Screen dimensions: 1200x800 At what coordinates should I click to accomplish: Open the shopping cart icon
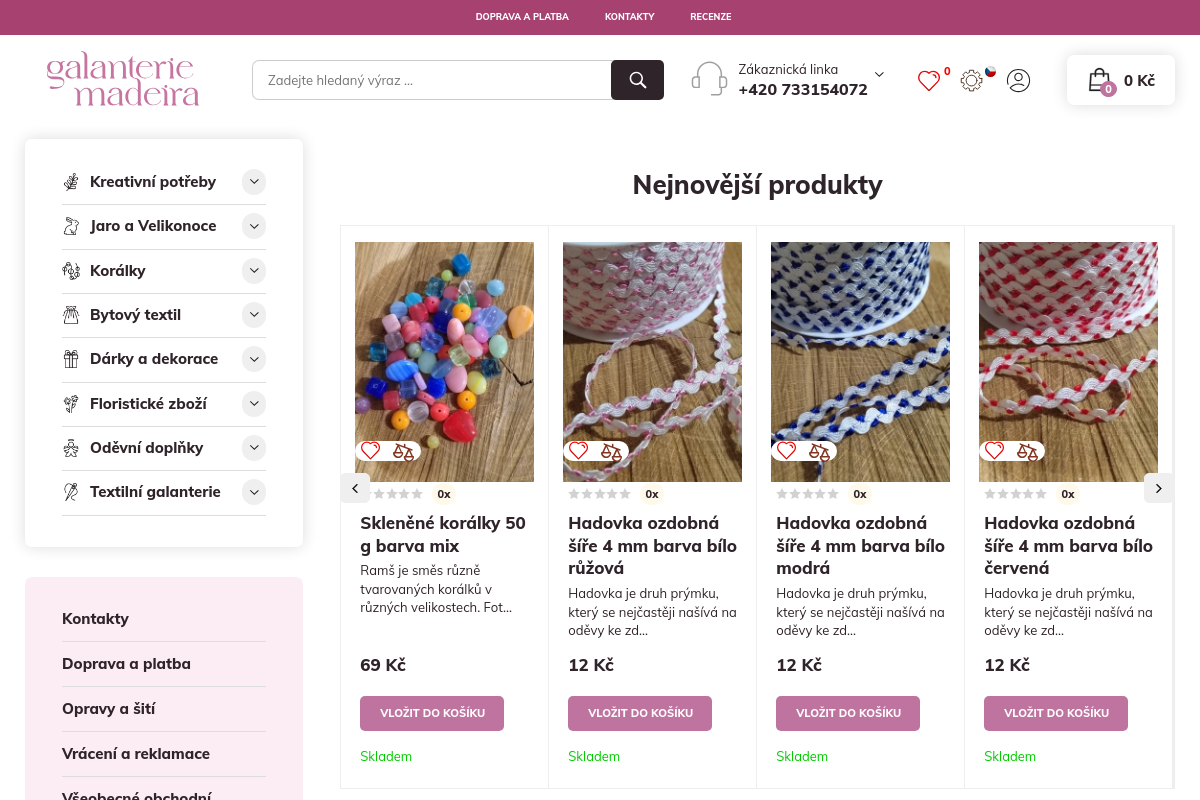tap(1099, 80)
